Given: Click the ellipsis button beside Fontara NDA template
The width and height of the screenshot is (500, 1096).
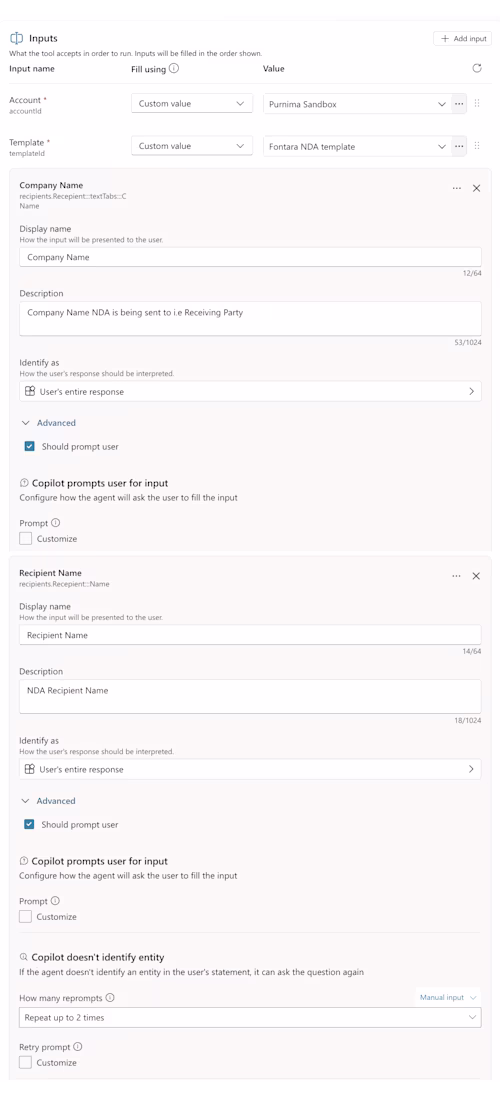Looking at the screenshot, I should tap(459, 146).
